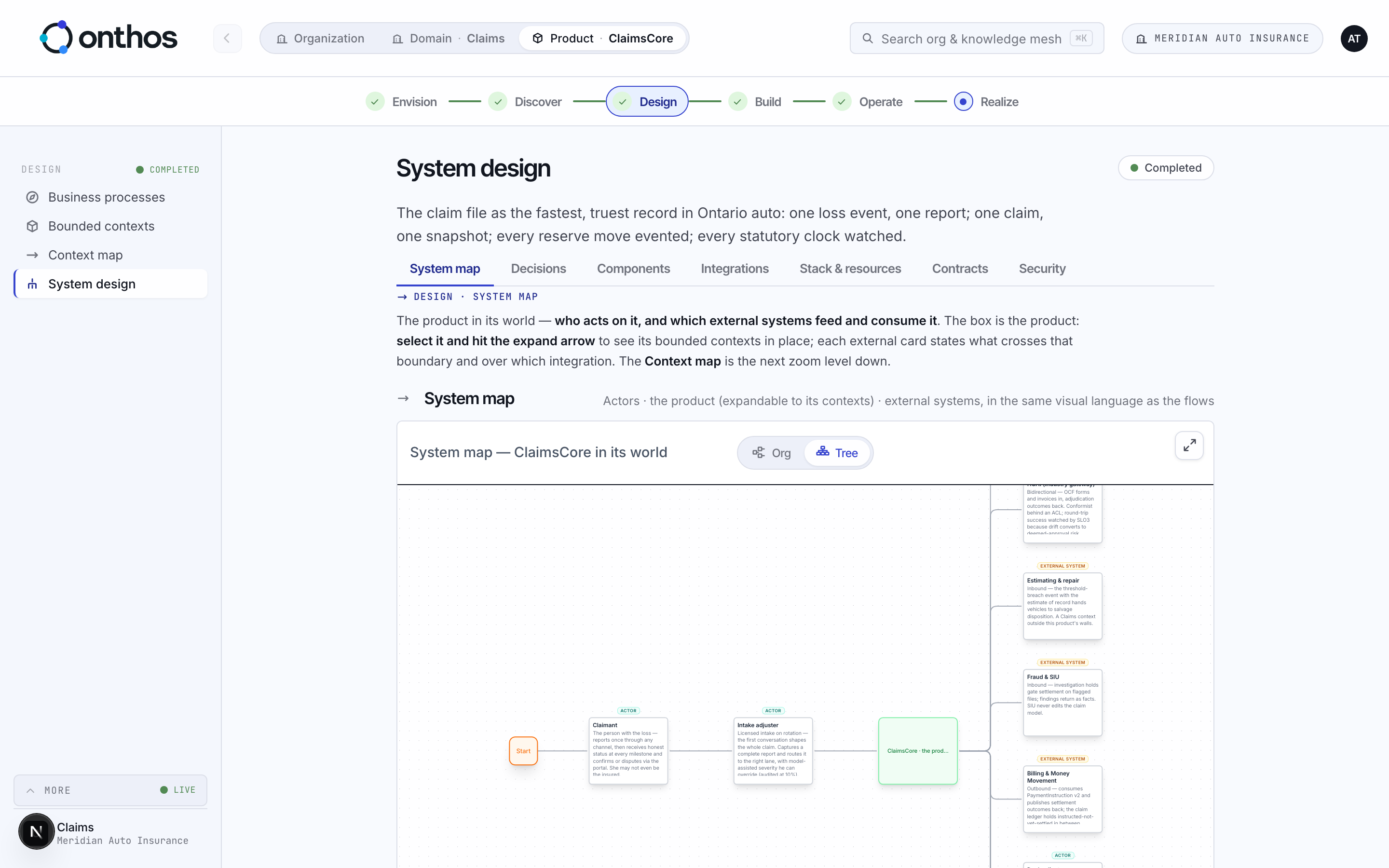Switch to the Contracts tab
The height and width of the screenshot is (868, 1389).
[960, 269]
